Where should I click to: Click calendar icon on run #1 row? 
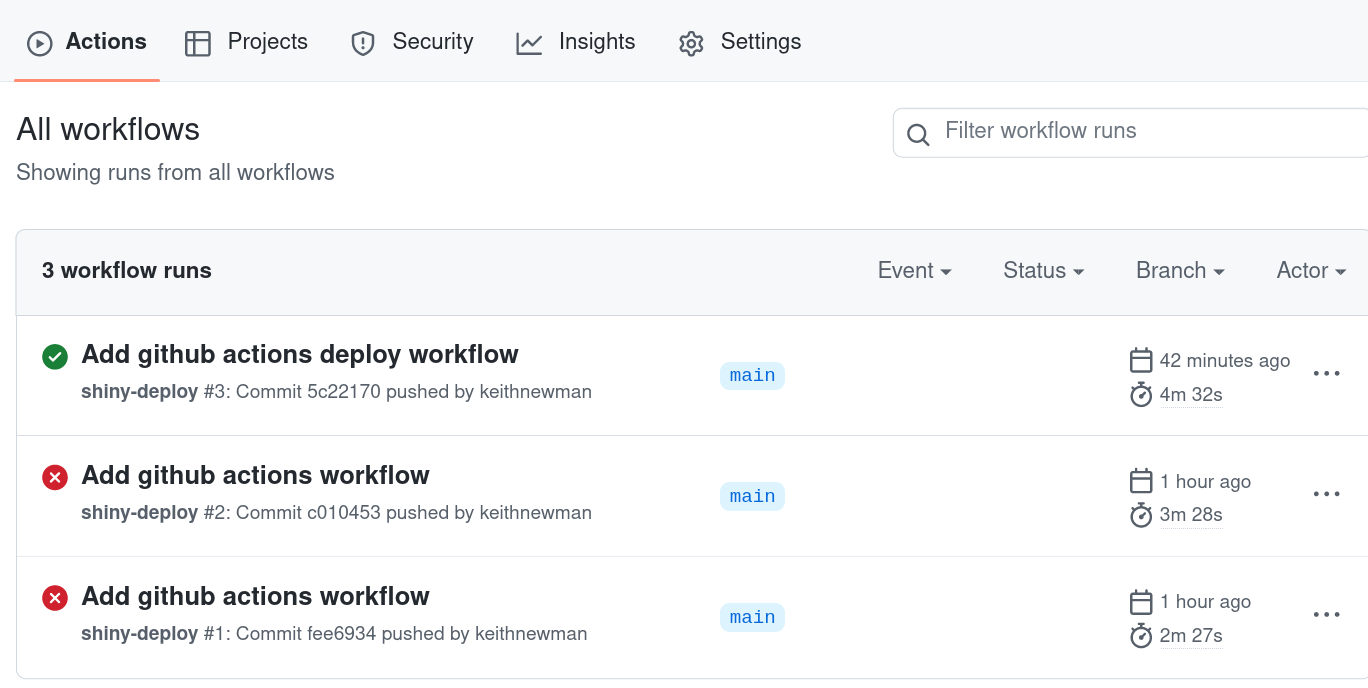(1141, 602)
